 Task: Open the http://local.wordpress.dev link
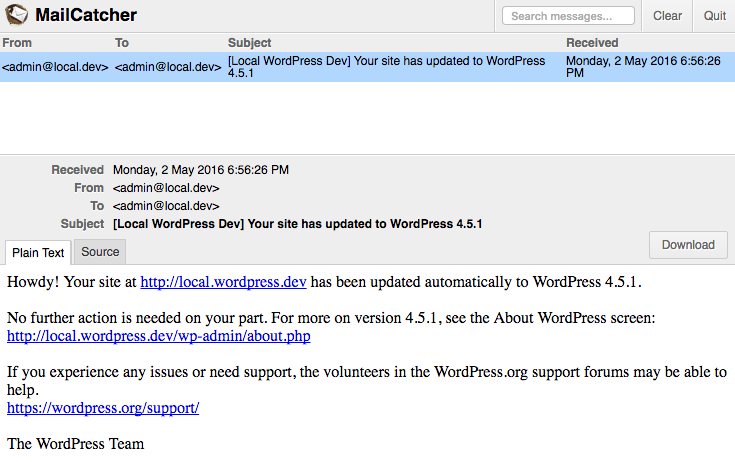point(223,282)
